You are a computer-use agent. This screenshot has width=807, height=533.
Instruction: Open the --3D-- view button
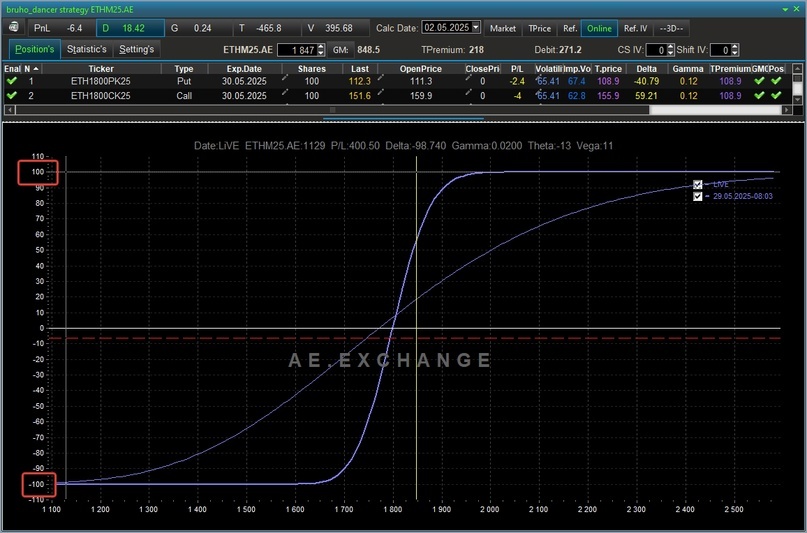point(671,28)
